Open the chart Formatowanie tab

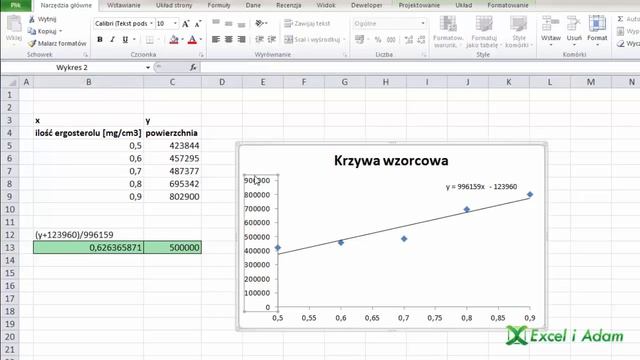(x=508, y=5)
